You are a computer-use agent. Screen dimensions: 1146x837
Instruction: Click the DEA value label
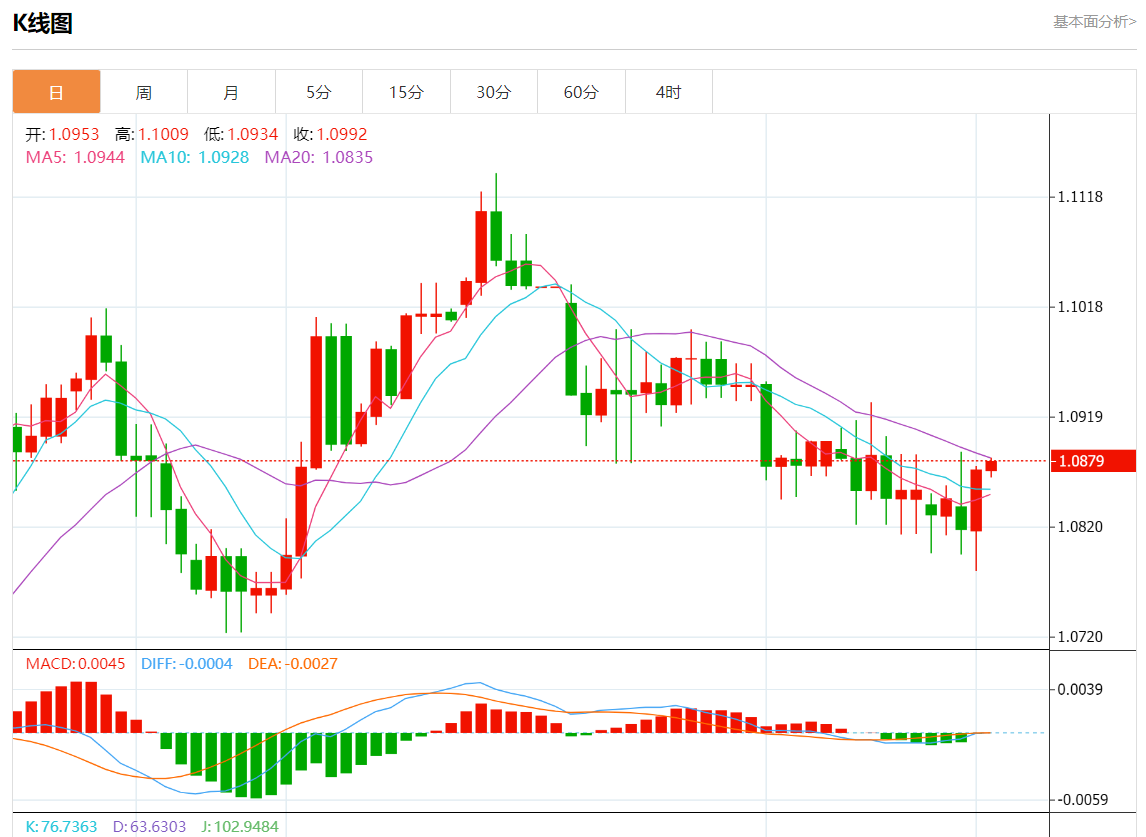[x=292, y=664]
